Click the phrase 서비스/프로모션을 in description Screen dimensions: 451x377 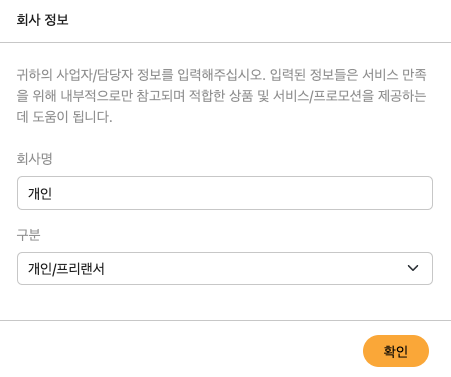[324, 96]
